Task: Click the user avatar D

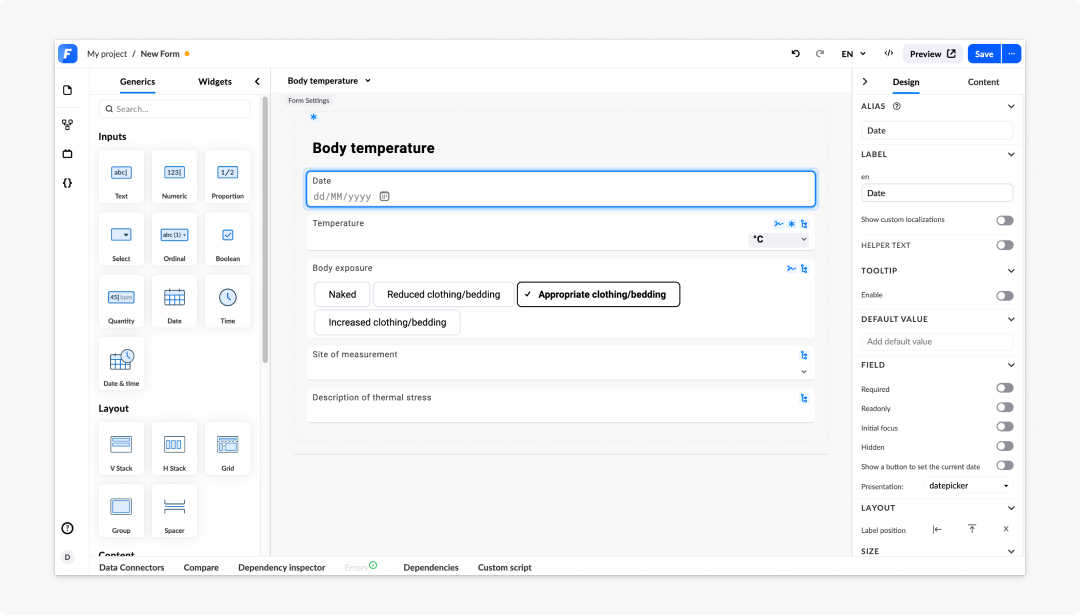Action: (x=68, y=557)
